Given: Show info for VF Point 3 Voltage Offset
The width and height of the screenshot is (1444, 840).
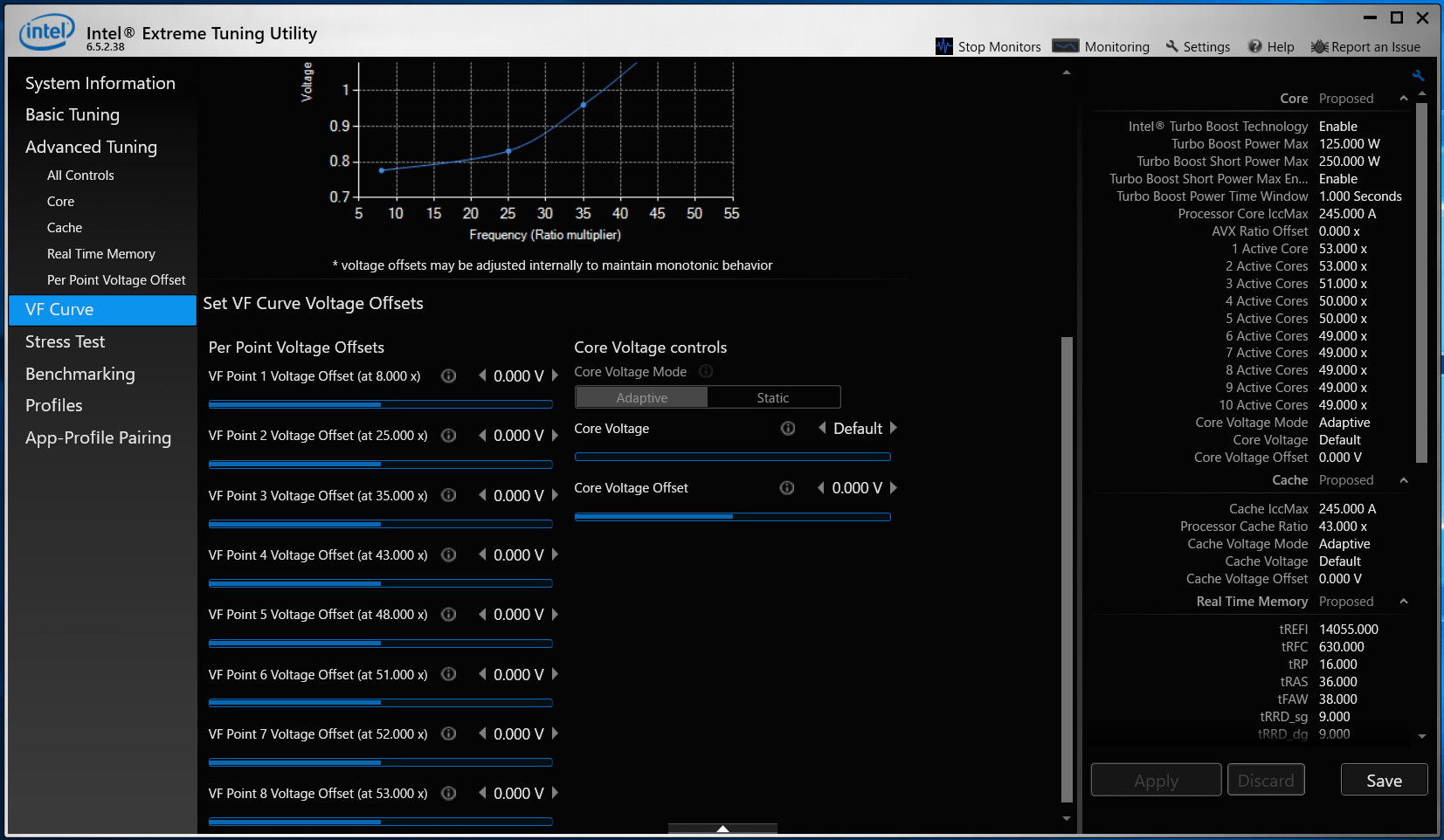Looking at the screenshot, I should (449, 495).
